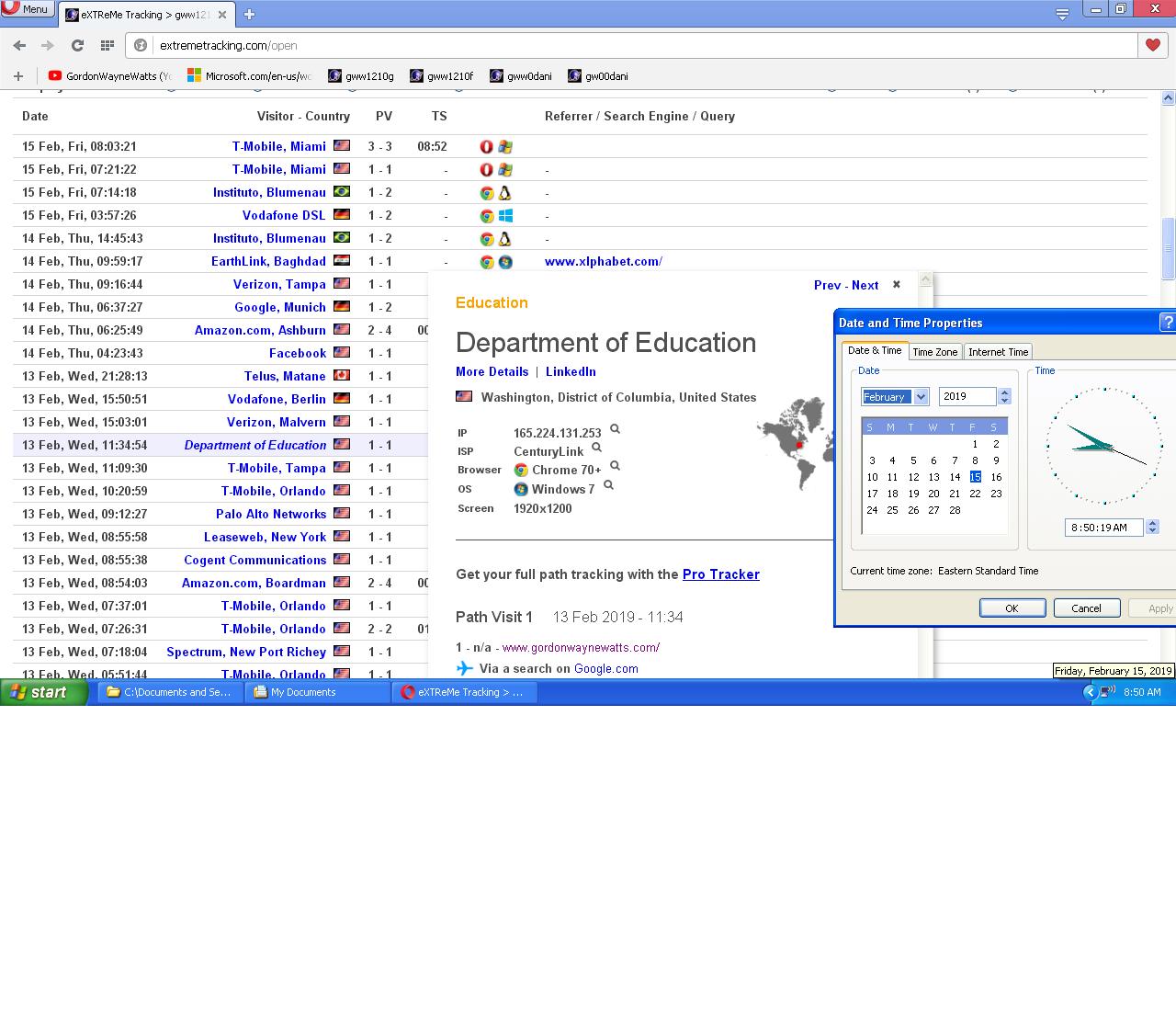Open the www.gordonwaynewatts.com/ path link
This screenshot has height=1011, width=1176.
click(581, 647)
